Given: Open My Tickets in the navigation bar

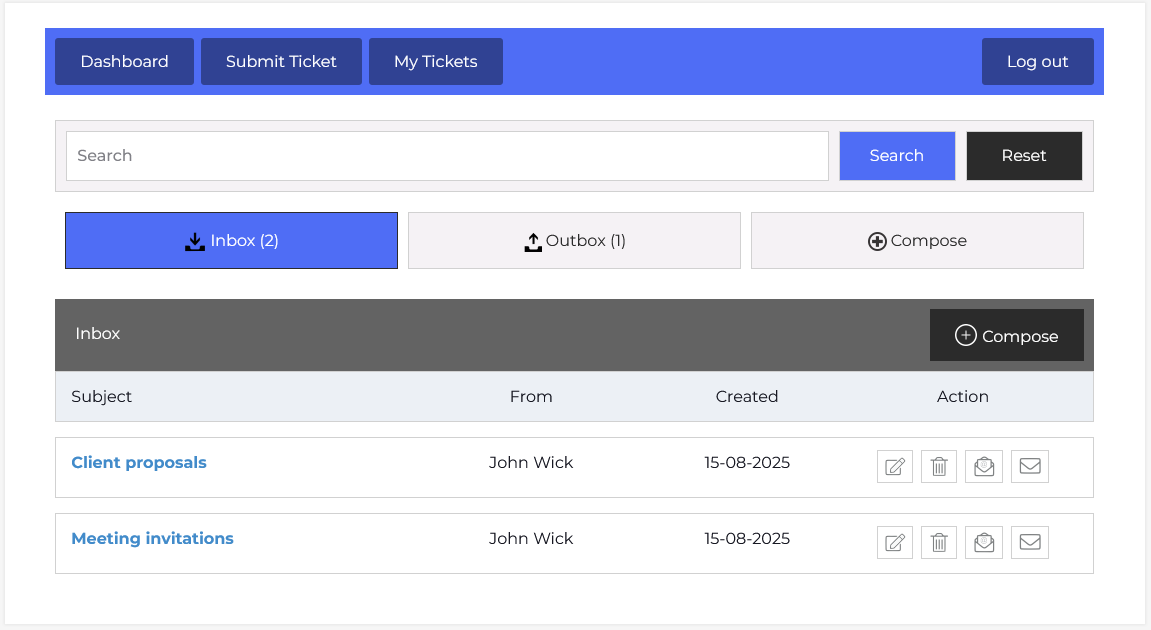Looking at the screenshot, I should point(436,62).
